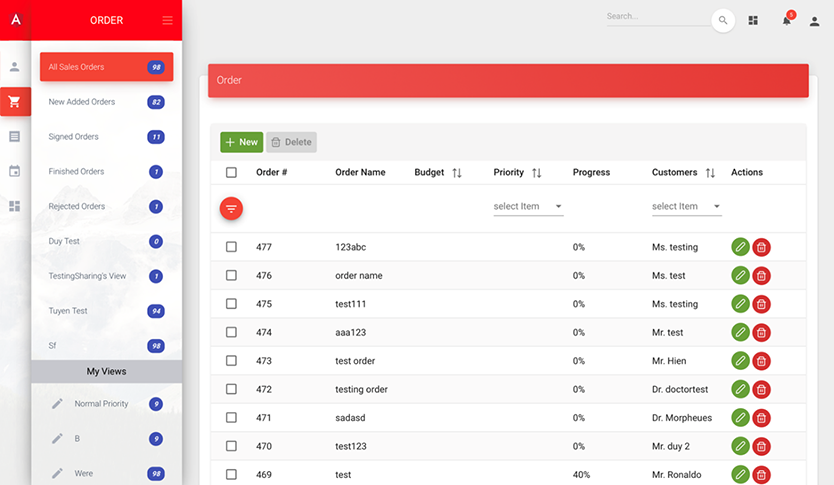Edit order 477 with green pencil icon
Screen dimensions: 834x485
click(x=740, y=247)
